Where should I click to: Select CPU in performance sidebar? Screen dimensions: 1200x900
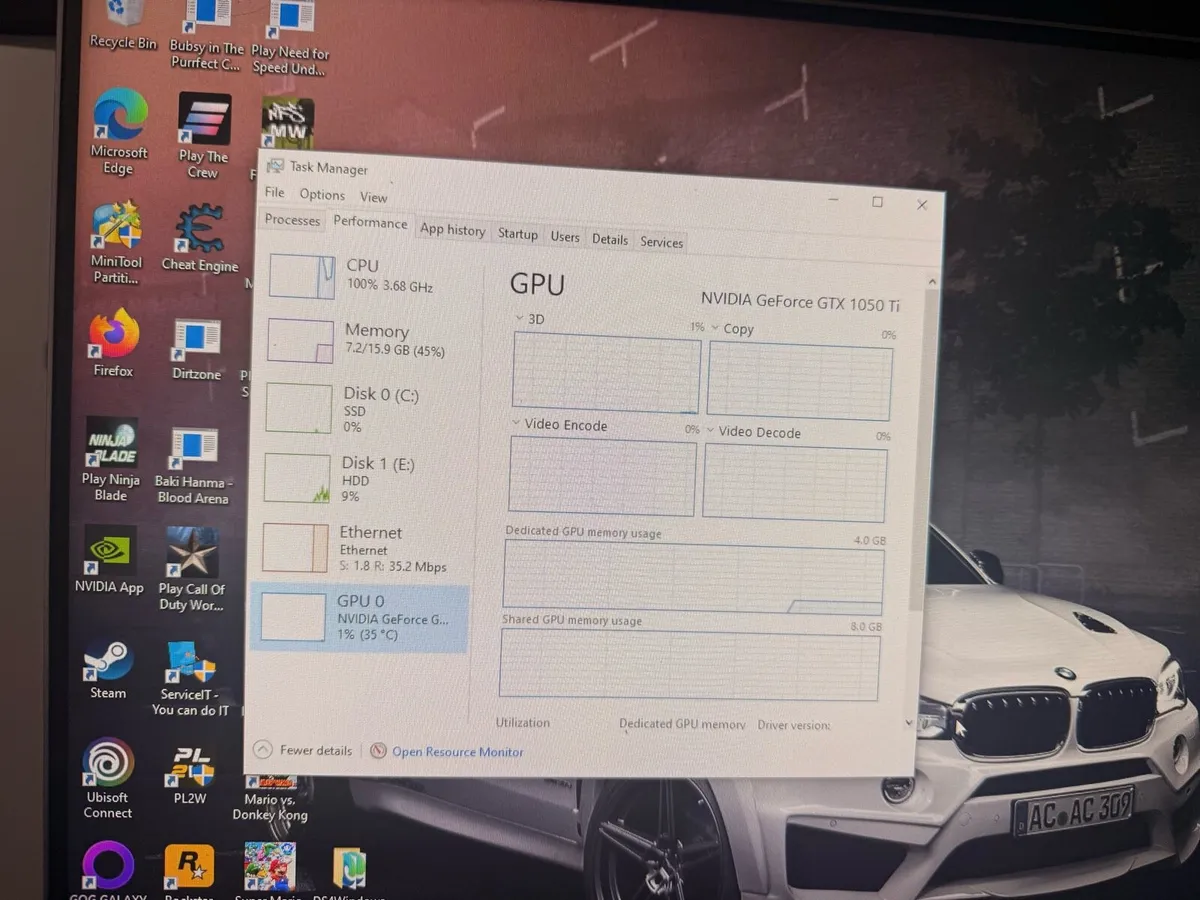[x=365, y=276]
